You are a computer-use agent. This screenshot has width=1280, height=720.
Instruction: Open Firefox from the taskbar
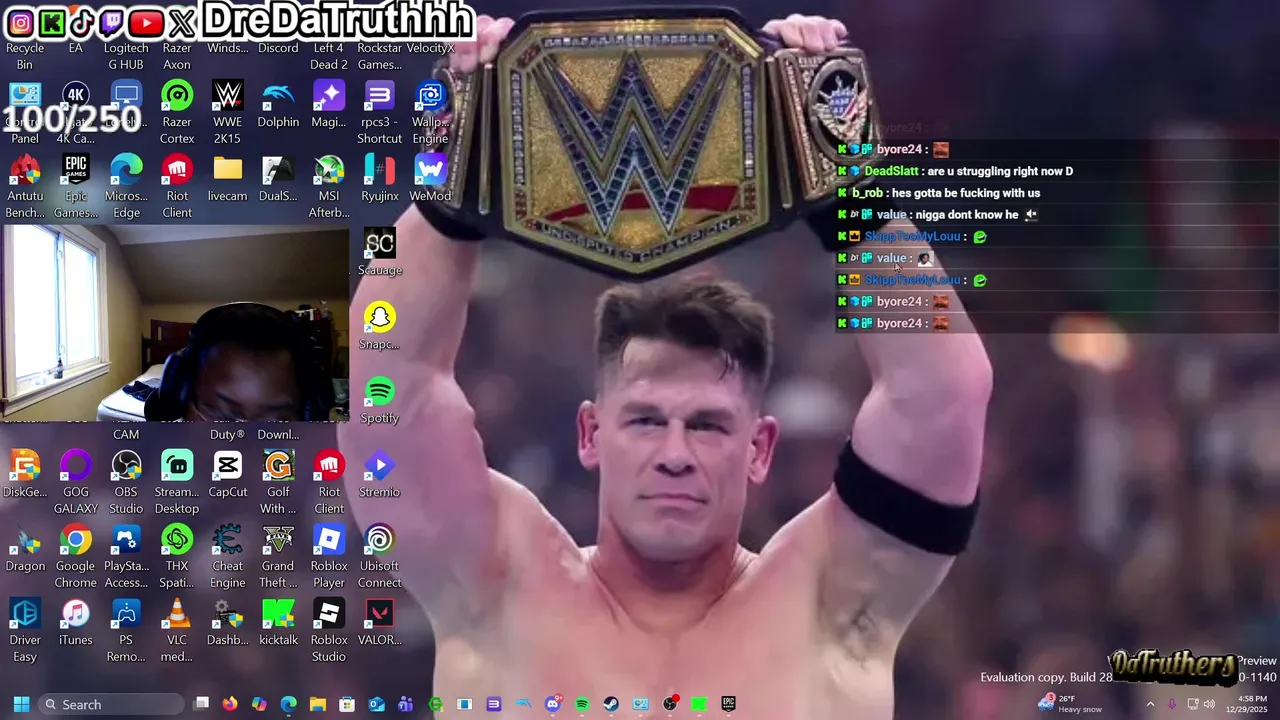tap(230, 704)
